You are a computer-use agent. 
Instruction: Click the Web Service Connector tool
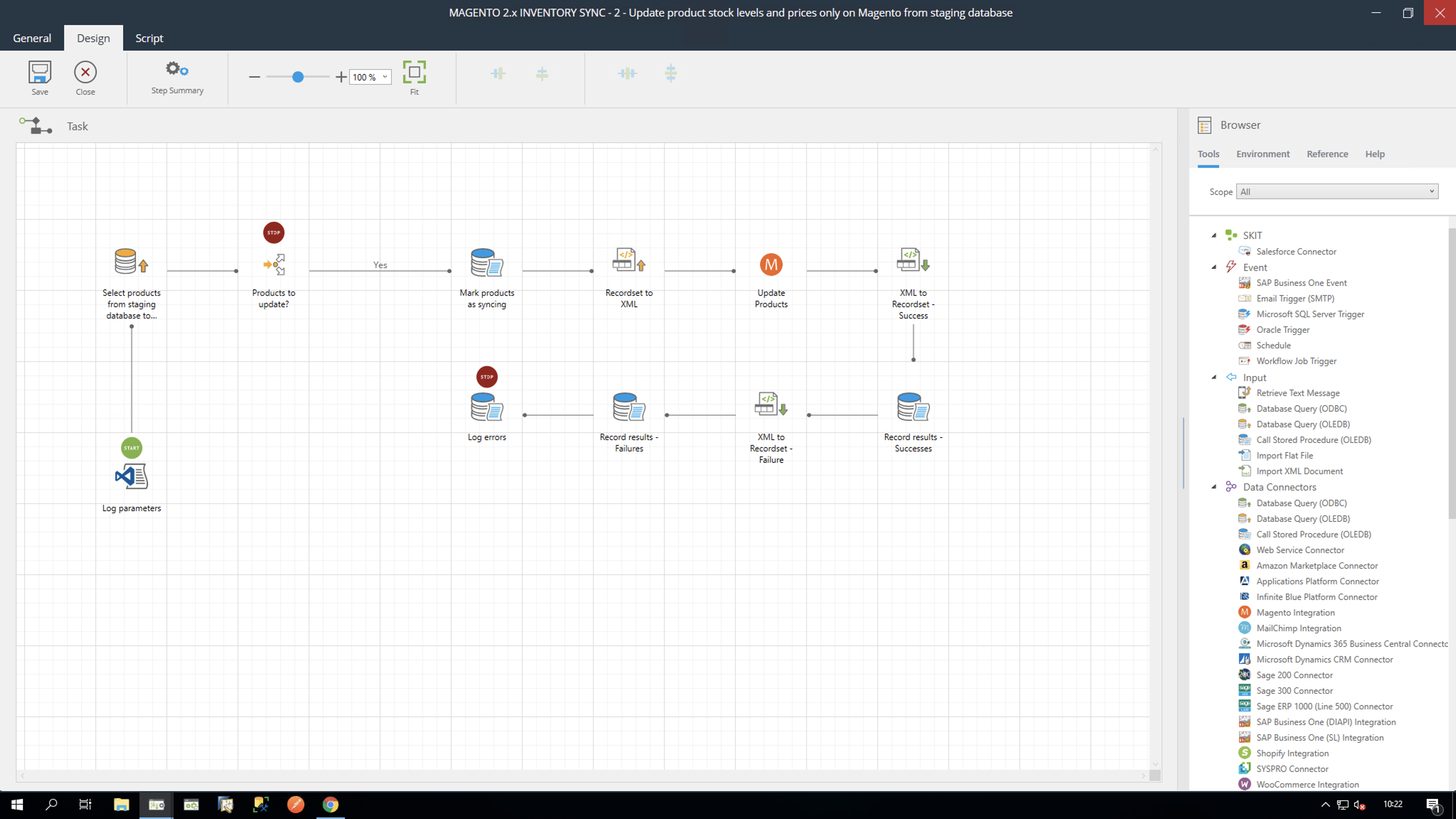pyautogui.click(x=1300, y=550)
